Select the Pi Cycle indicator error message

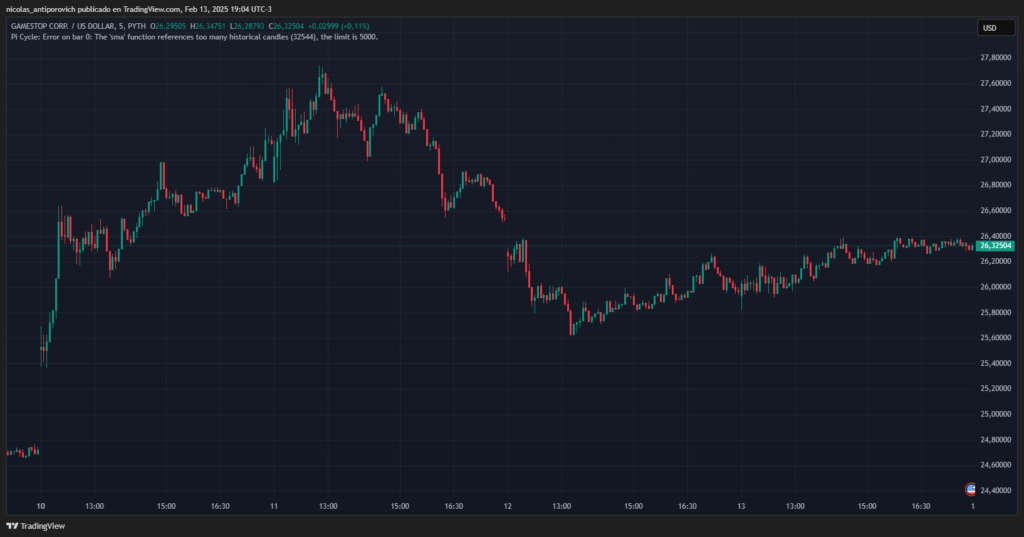coord(194,37)
